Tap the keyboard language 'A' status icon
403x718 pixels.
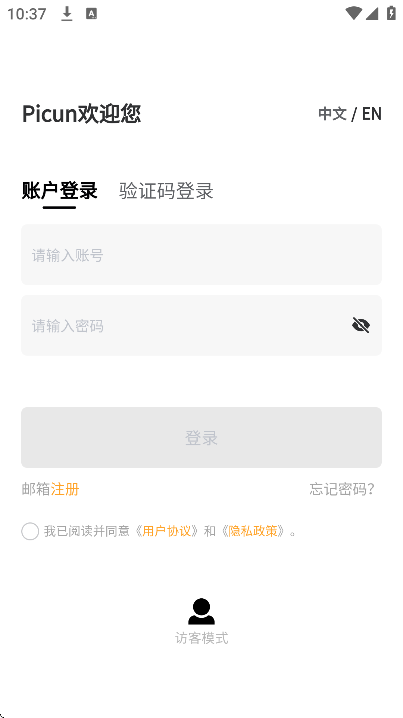click(x=91, y=14)
